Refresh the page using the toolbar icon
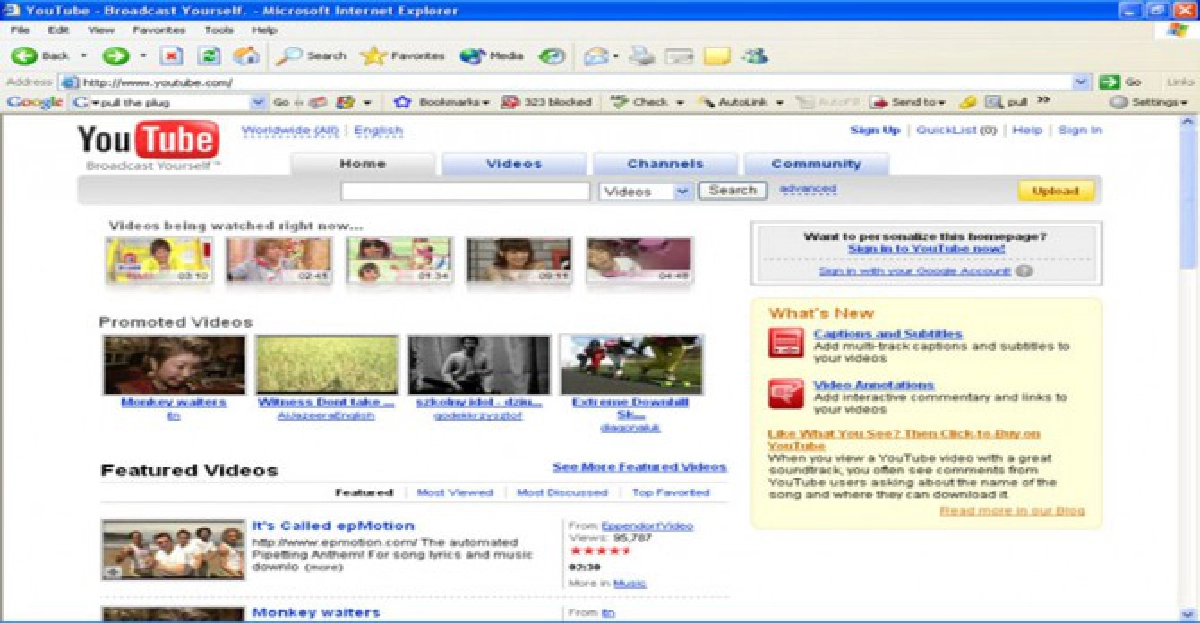Viewport: 1200px width, 623px height. pyautogui.click(x=209, y=56)
